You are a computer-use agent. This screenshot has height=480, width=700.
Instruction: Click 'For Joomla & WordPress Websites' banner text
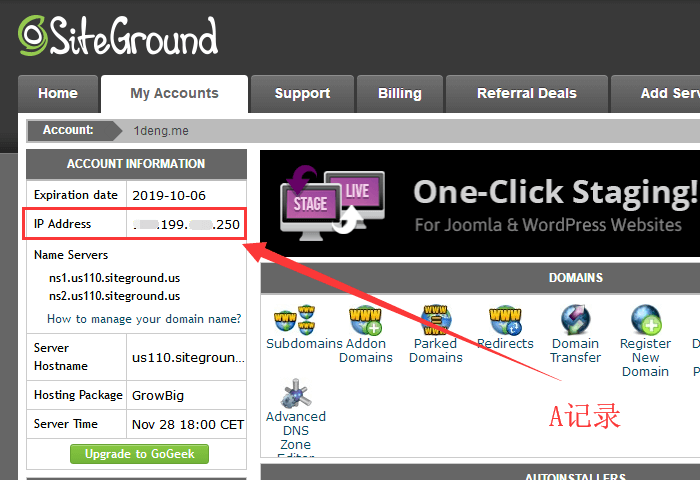click(x=548, y=225)
